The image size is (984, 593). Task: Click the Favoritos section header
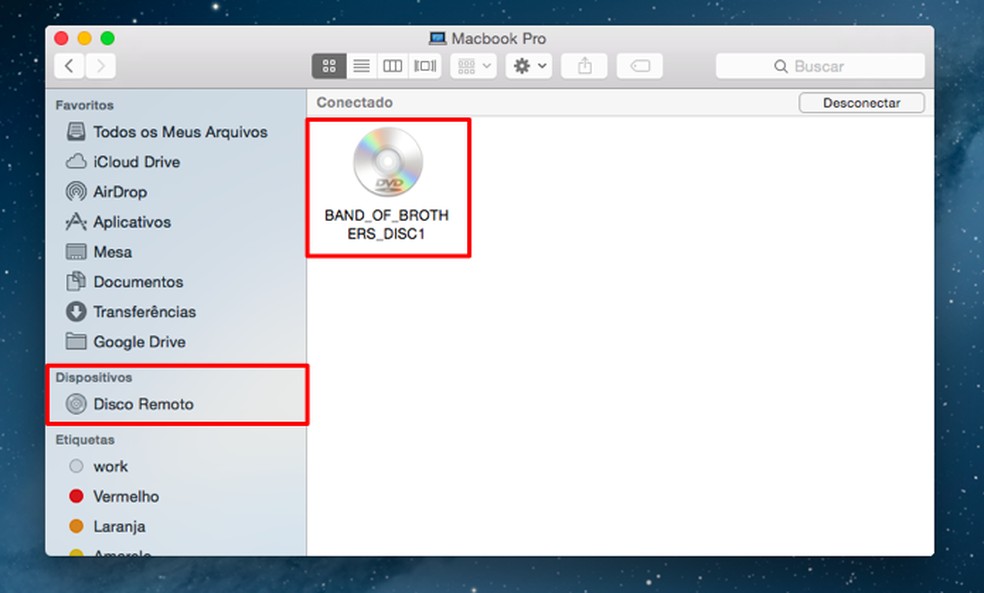click(x=85, y=105)
